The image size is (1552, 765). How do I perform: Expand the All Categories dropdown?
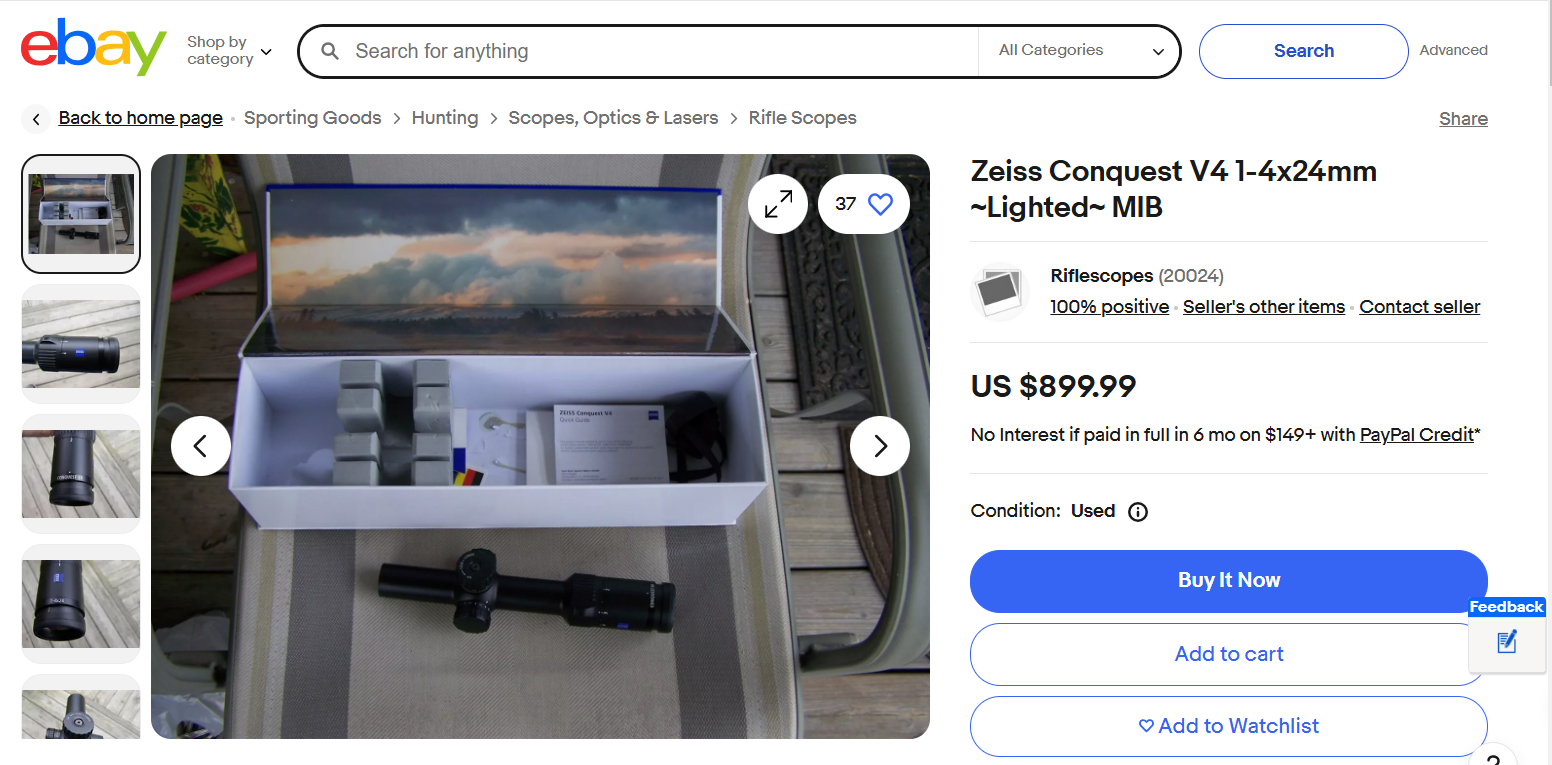tap(1081, 51)
